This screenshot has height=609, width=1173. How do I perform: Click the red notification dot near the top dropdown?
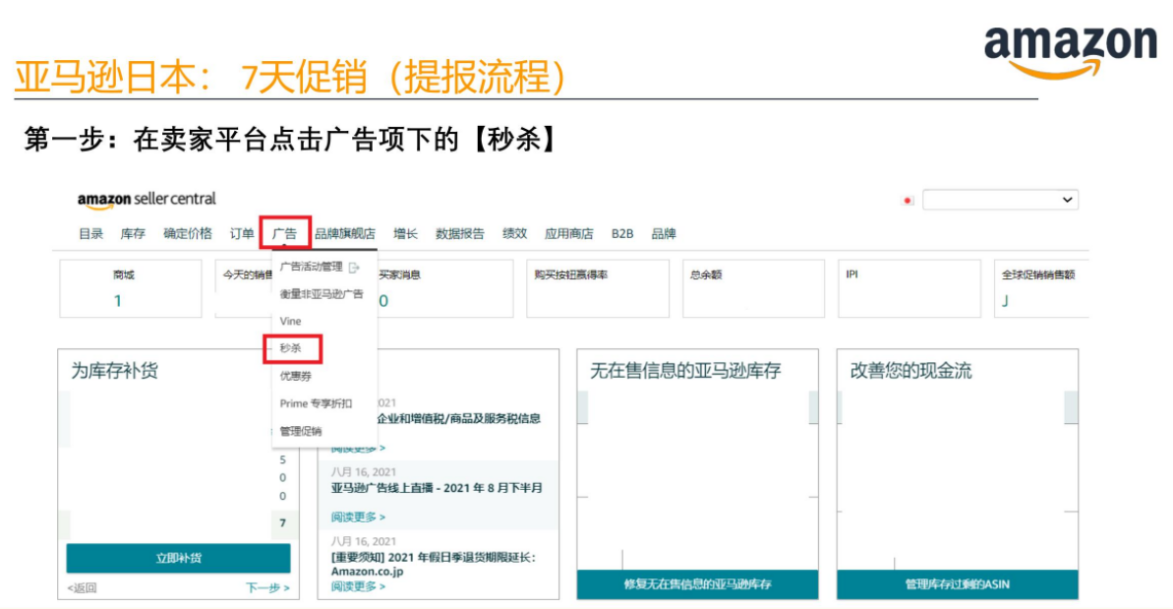(906, 199)
